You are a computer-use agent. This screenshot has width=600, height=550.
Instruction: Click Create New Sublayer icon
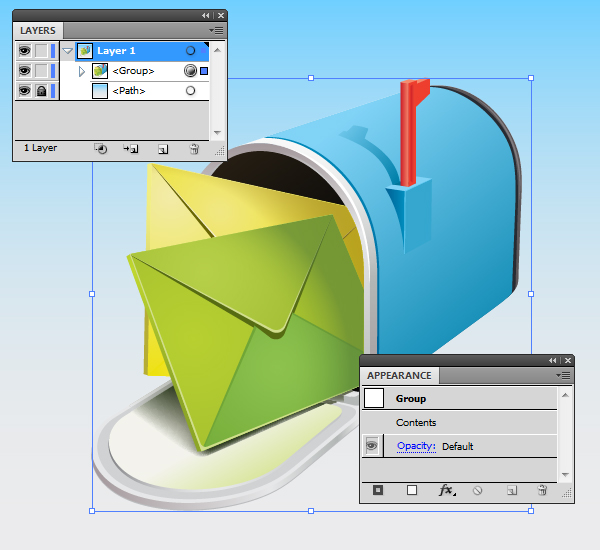[131, 148]
